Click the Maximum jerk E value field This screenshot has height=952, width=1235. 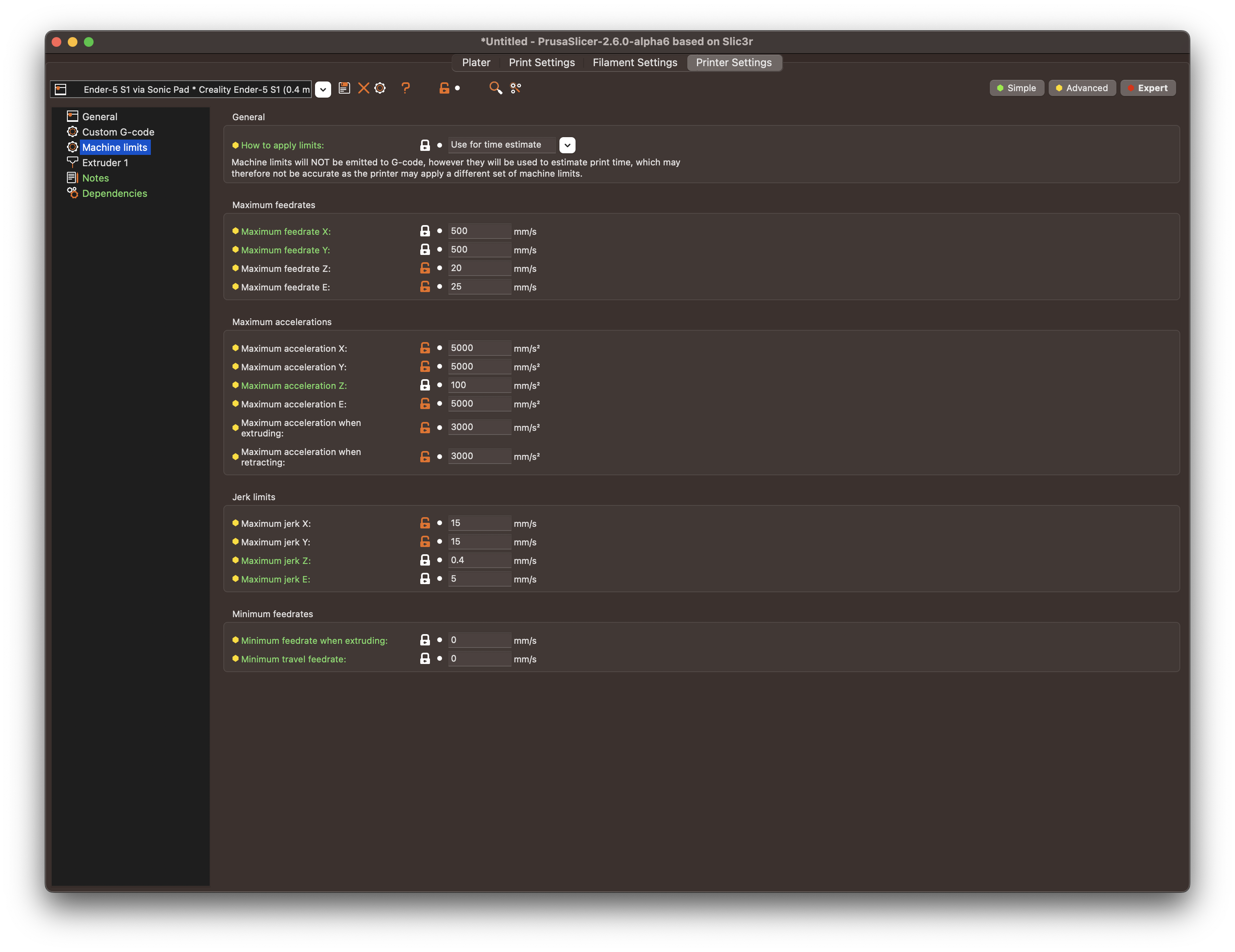[480, 579]
